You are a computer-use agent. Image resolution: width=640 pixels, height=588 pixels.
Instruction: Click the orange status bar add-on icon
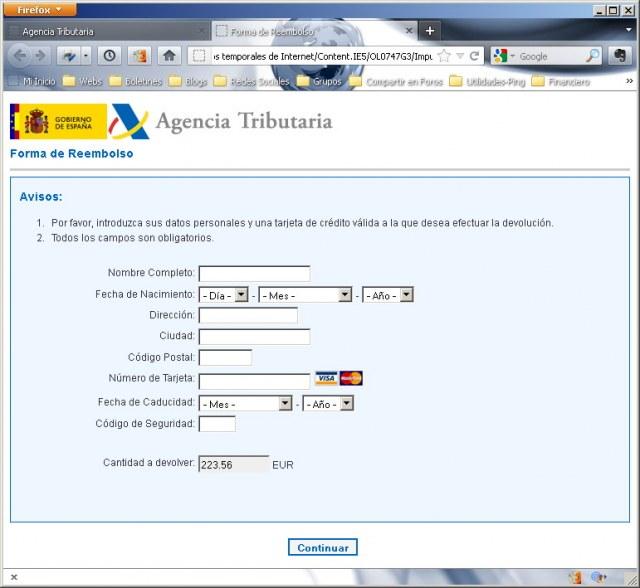[576, 577]
